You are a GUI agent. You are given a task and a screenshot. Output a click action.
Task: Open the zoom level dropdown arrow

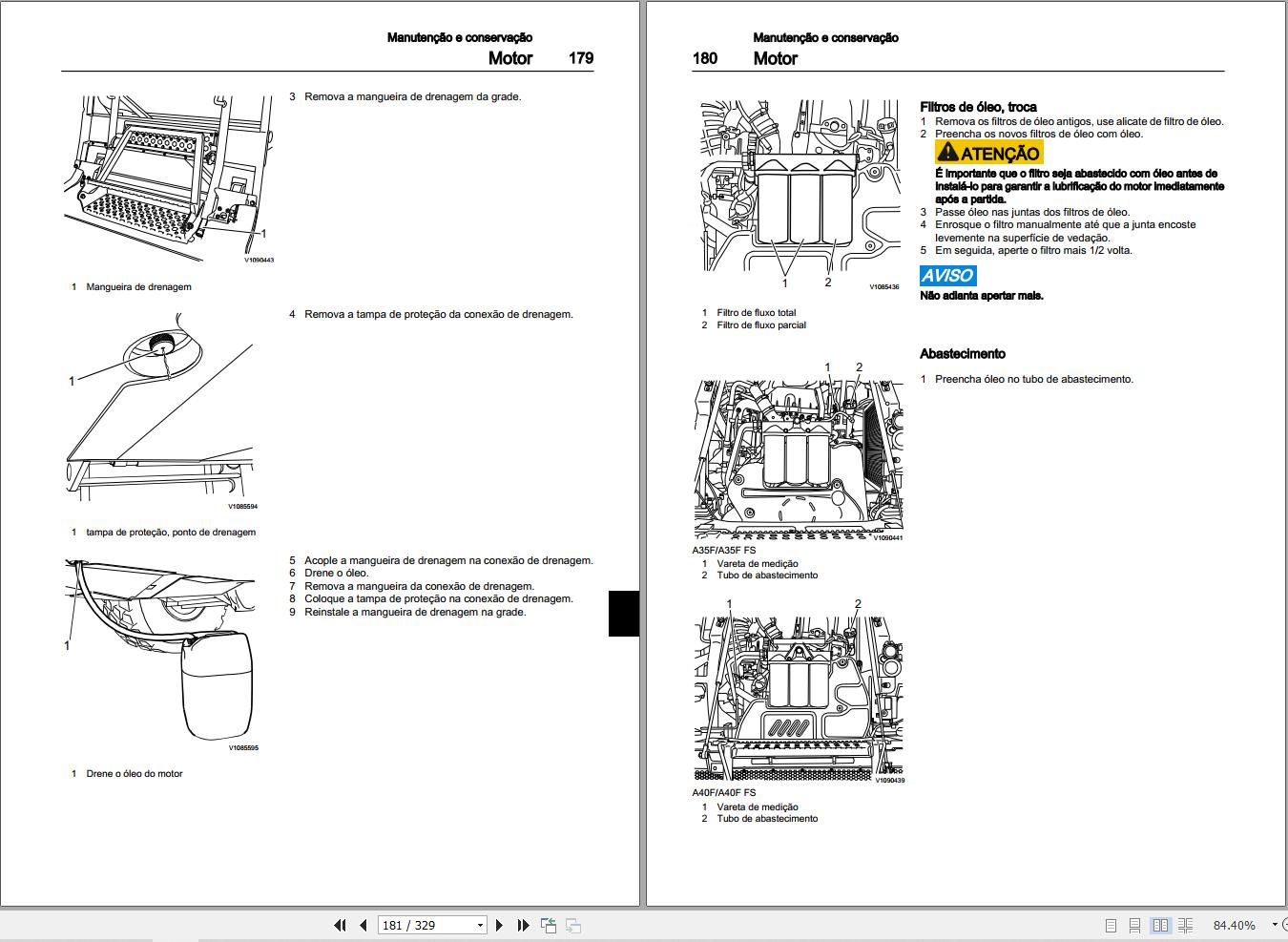[1275, 926]
